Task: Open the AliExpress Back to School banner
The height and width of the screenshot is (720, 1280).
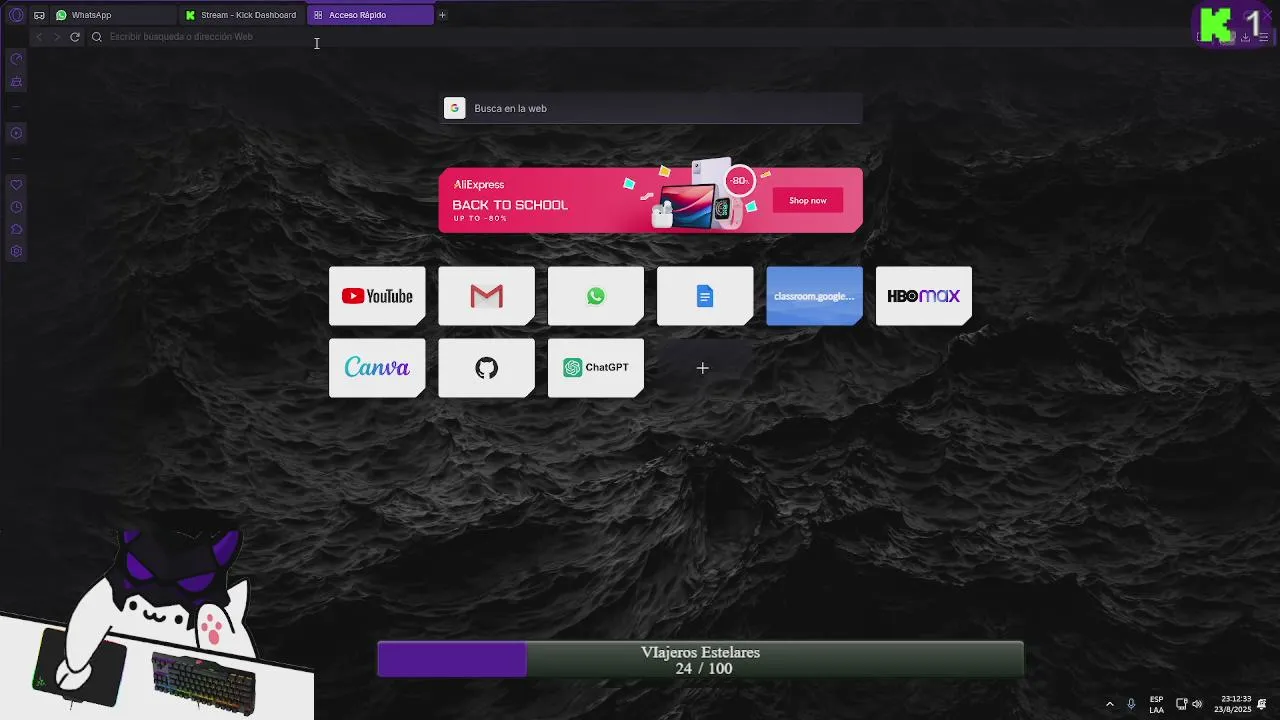Action: [x=650, y=200]
